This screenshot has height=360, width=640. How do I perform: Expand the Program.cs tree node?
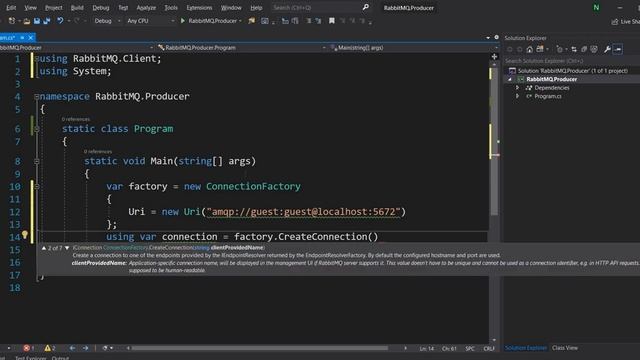[x=518, y=96]
